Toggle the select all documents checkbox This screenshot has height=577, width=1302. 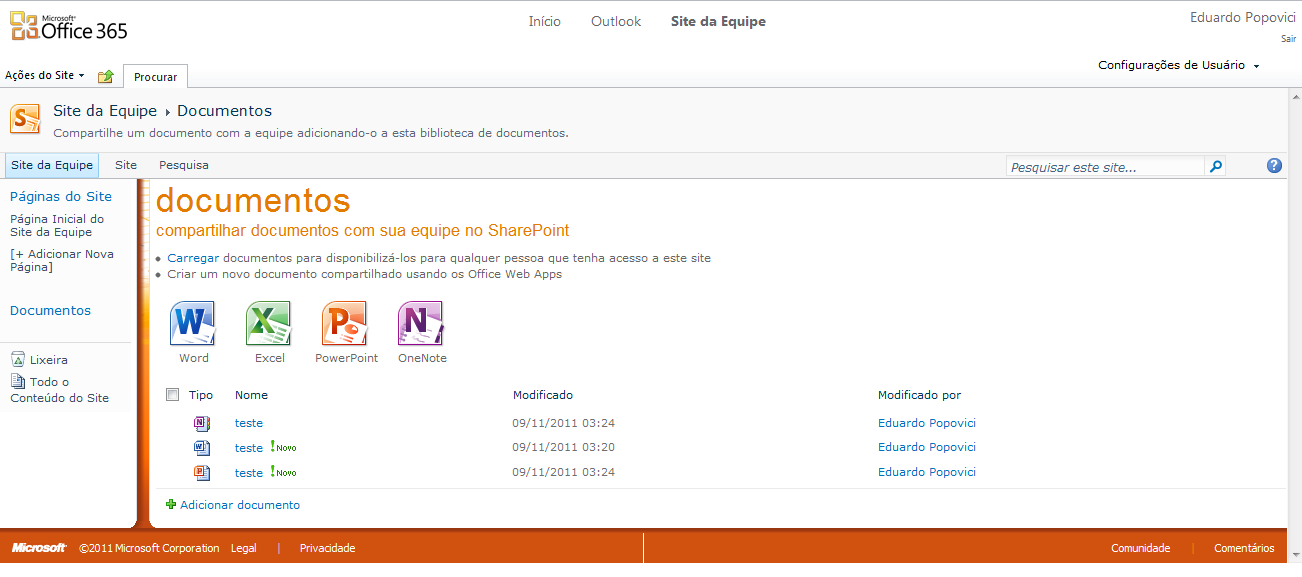tap(172, 394)
